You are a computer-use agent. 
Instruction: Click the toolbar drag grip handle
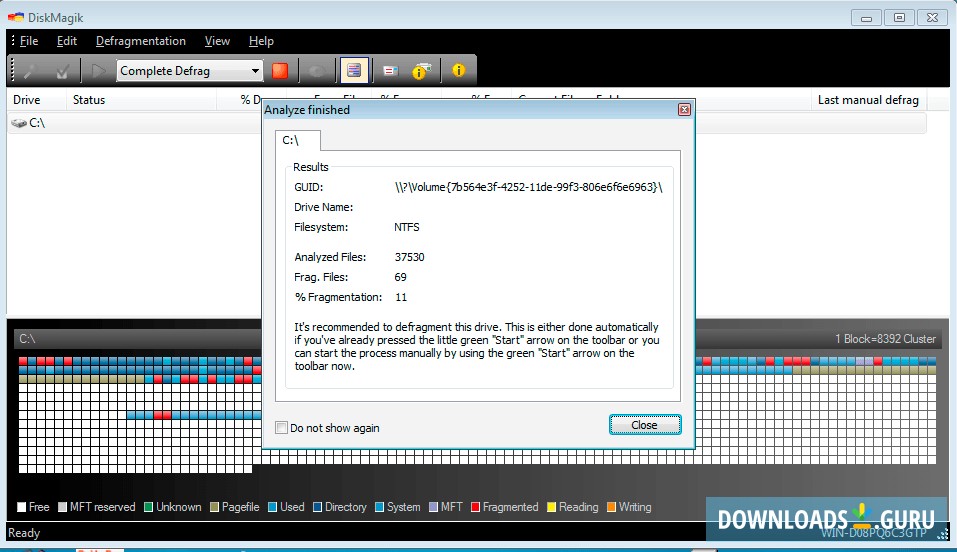[x=12, y=70]
